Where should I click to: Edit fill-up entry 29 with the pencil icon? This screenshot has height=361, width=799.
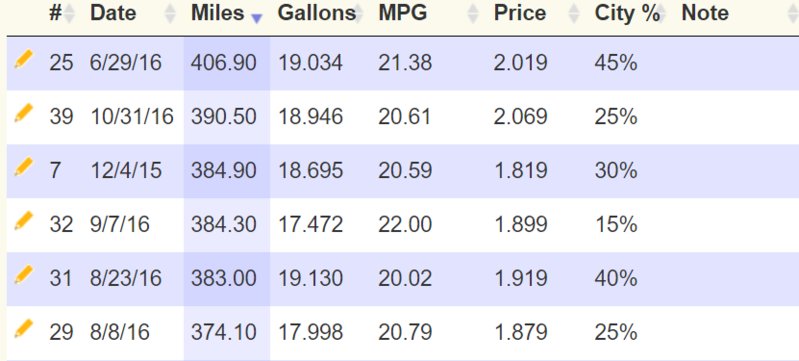pos(23,329)
